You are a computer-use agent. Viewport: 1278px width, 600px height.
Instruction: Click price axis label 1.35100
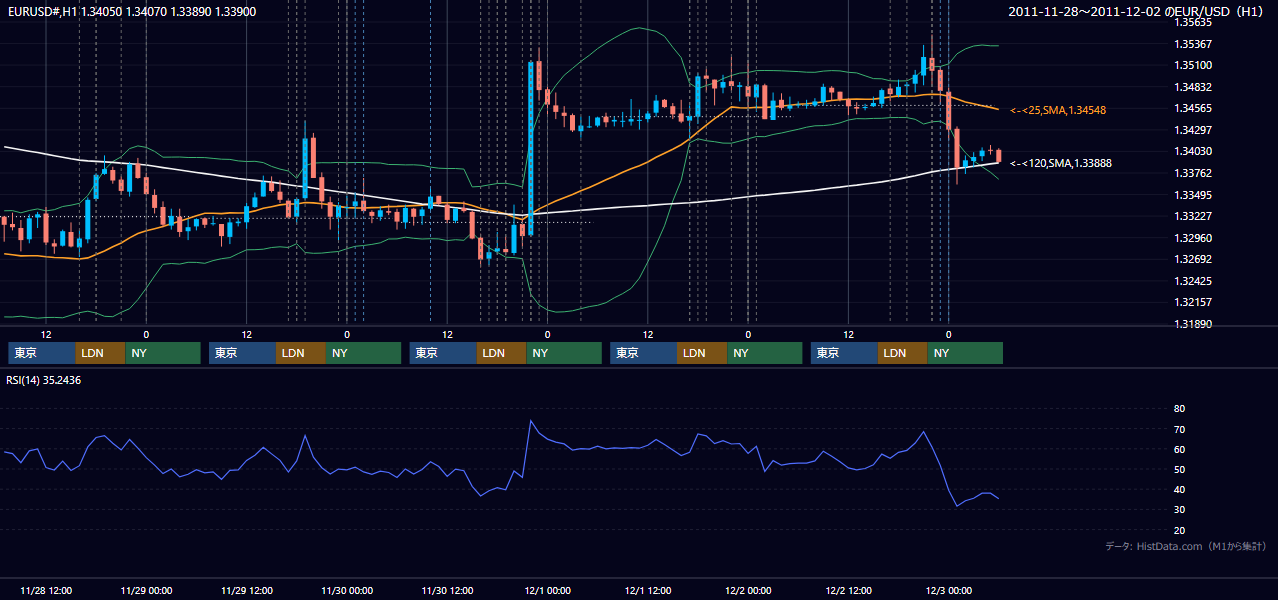[1192, 65]
